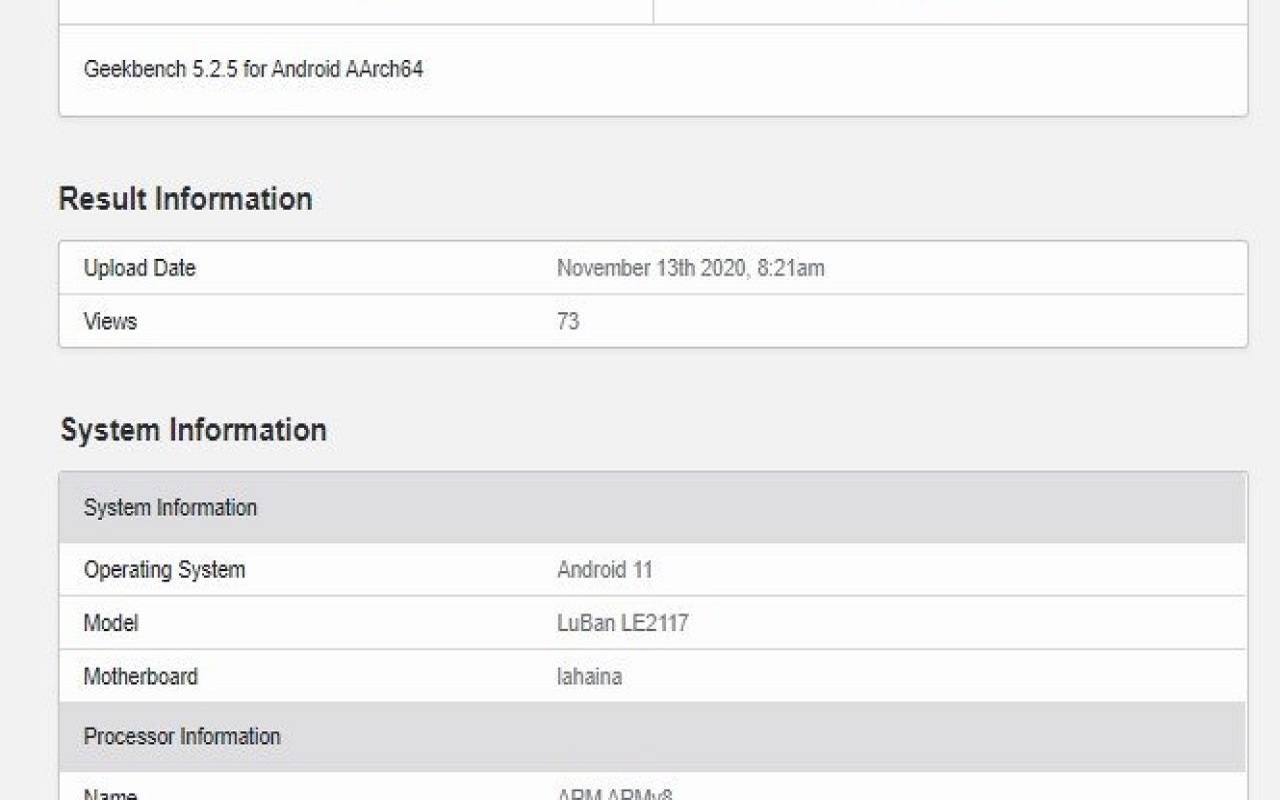Select the Operating System label
The image size is (1280, 800).
click(164, 570)
